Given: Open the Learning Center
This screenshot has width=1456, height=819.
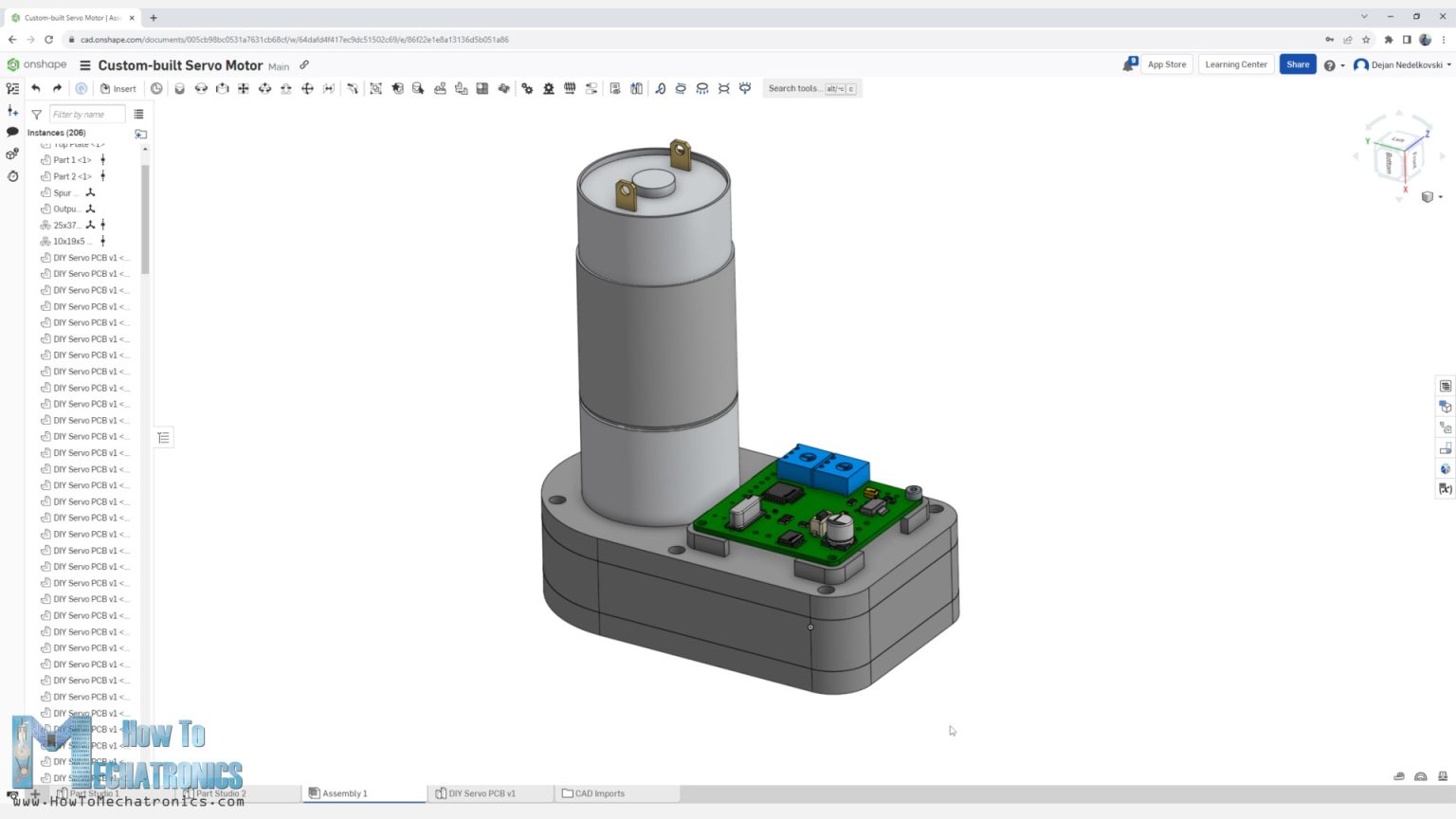Looking at the screenshot, I should (x=1235, y=64).
